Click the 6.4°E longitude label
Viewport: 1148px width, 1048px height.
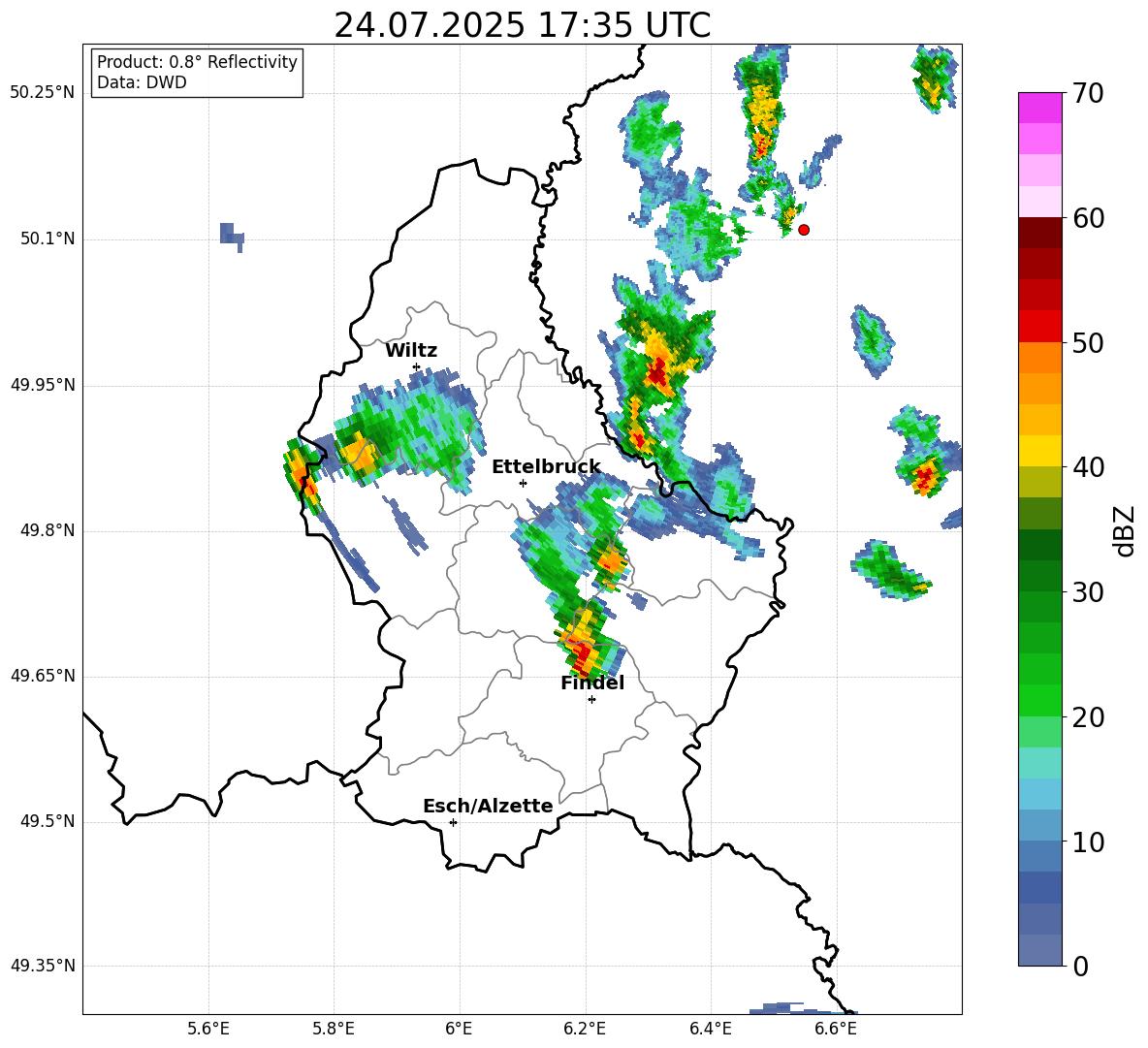(710, 1029)
